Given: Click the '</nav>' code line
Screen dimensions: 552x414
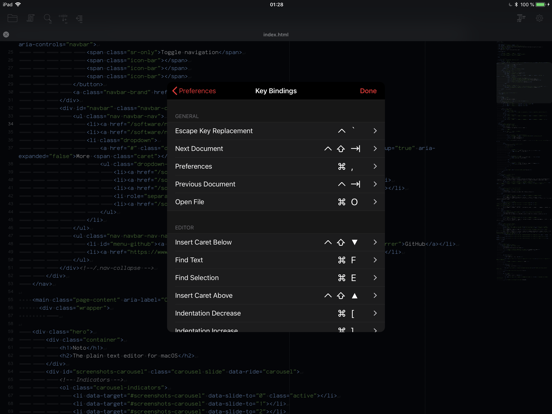Looking at the screenshot, I should click(42, 284).
